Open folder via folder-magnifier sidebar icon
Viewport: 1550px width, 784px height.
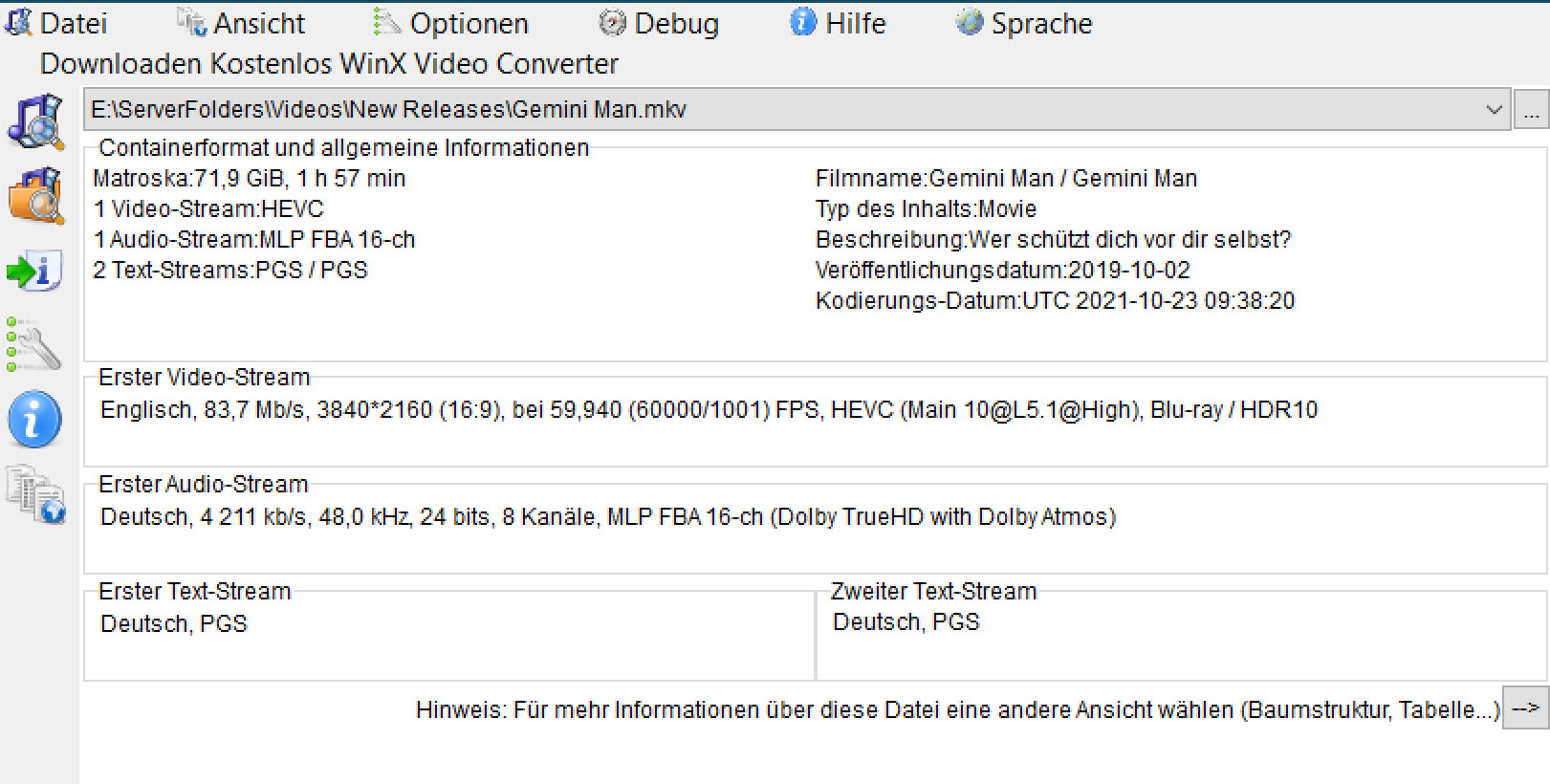click(x=36, y=195)
